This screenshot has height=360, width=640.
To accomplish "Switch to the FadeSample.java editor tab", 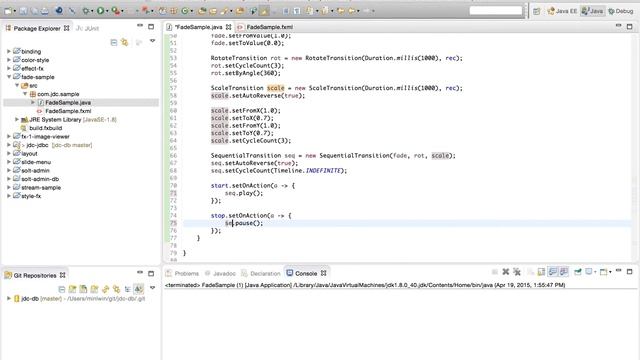I will (x=199, y=27).
